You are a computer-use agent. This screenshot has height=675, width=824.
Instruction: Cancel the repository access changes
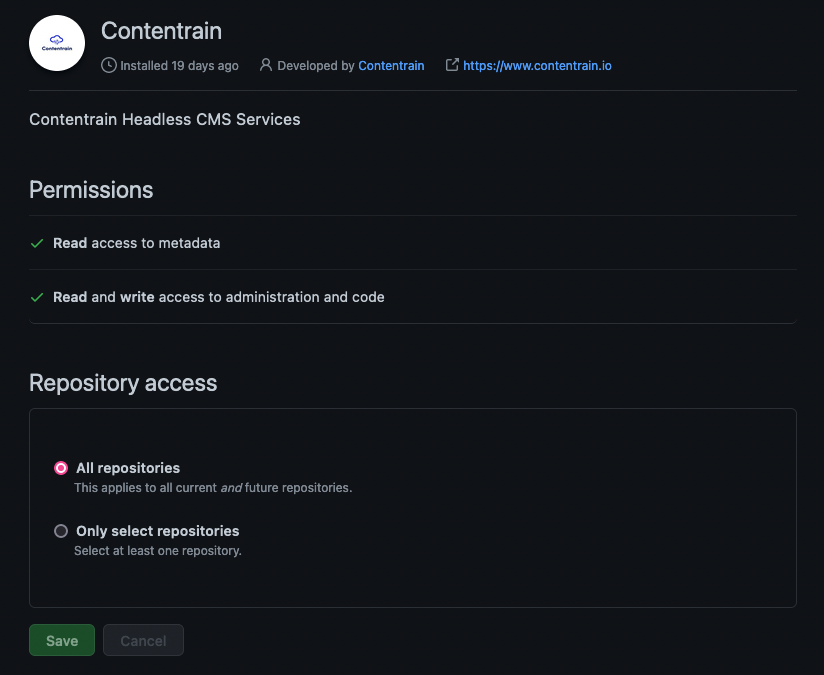click(143, 640)
